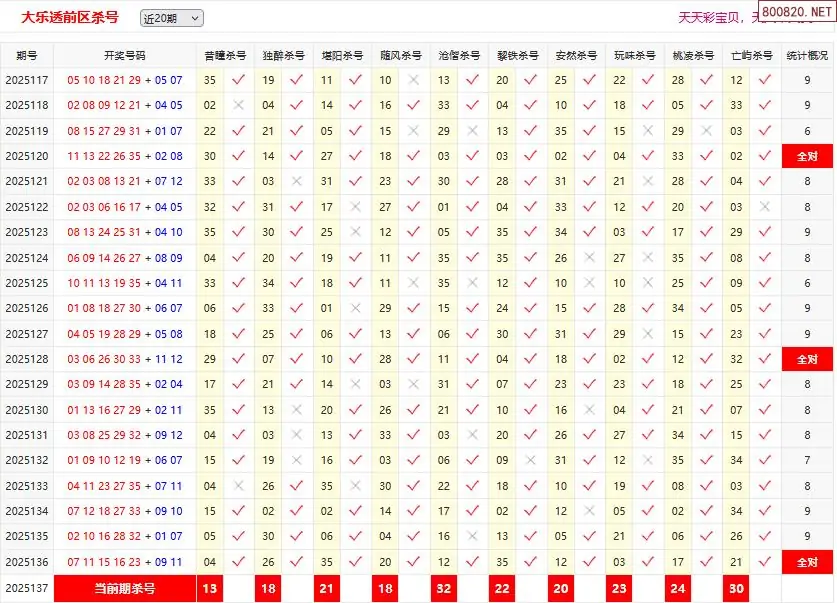Viewport: 837px width, 603px height.
Task: Click the checkmark for 昔瞳杀号 in row 2025117
Action: point(238,80)
